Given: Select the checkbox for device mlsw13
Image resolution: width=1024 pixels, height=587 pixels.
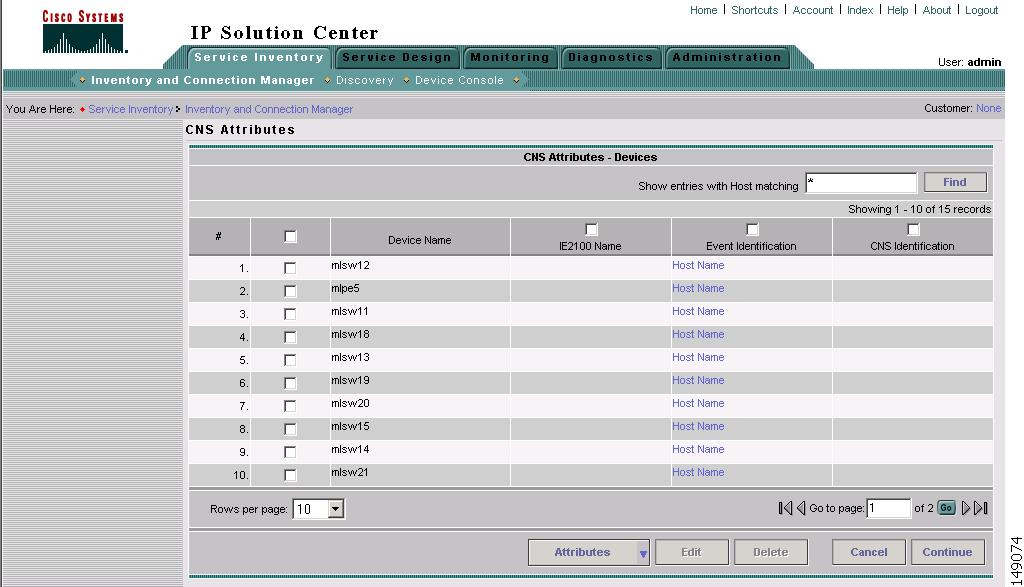Looking at the screenshot, I should (290, 360).
